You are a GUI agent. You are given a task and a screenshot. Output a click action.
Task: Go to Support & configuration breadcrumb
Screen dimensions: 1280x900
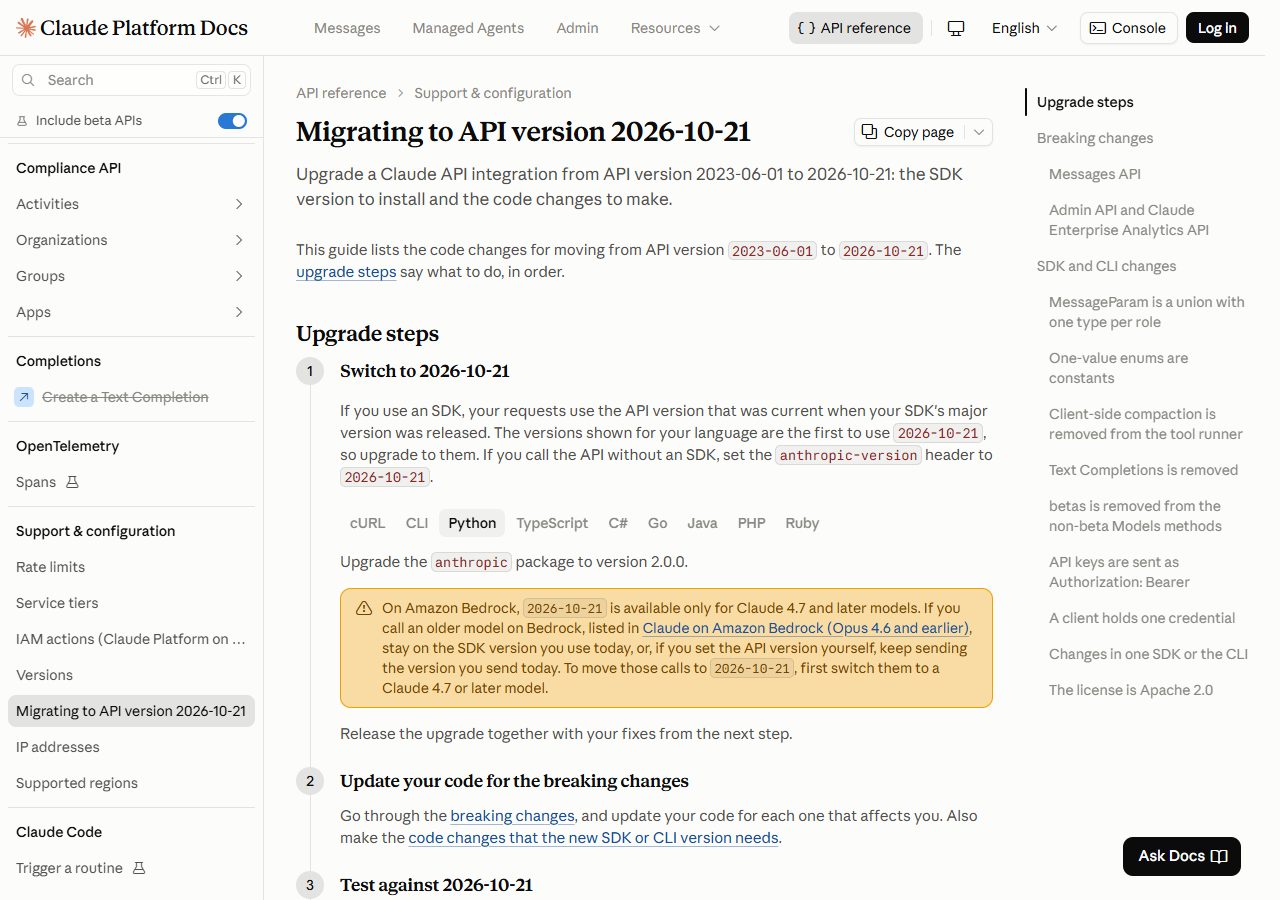(x=493, y=93)
